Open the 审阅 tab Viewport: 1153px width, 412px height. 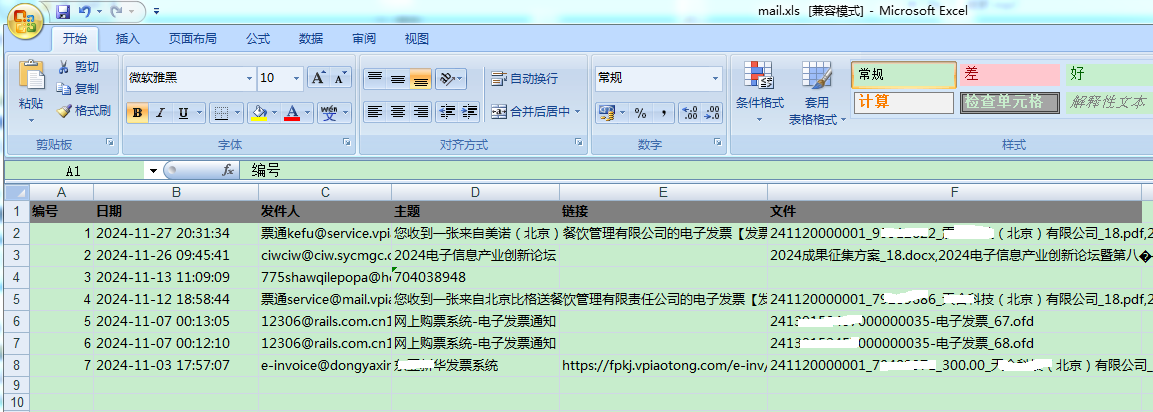point(363,38)
